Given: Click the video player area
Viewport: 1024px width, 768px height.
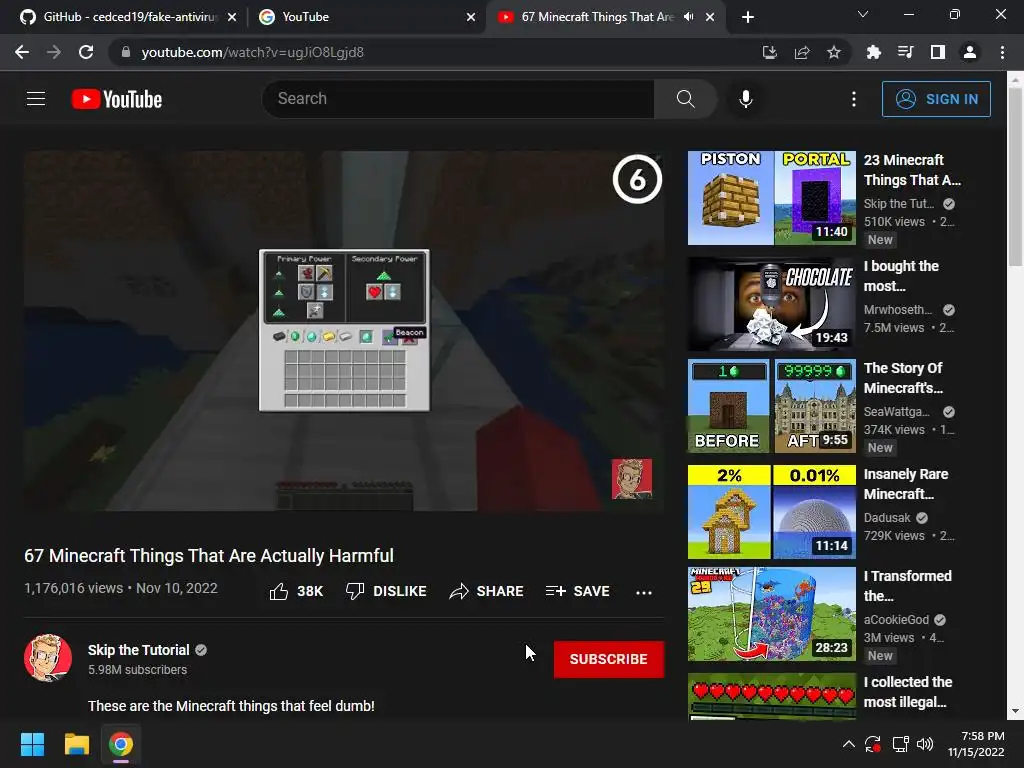Looking at the screenshot, I should point(344,330).
